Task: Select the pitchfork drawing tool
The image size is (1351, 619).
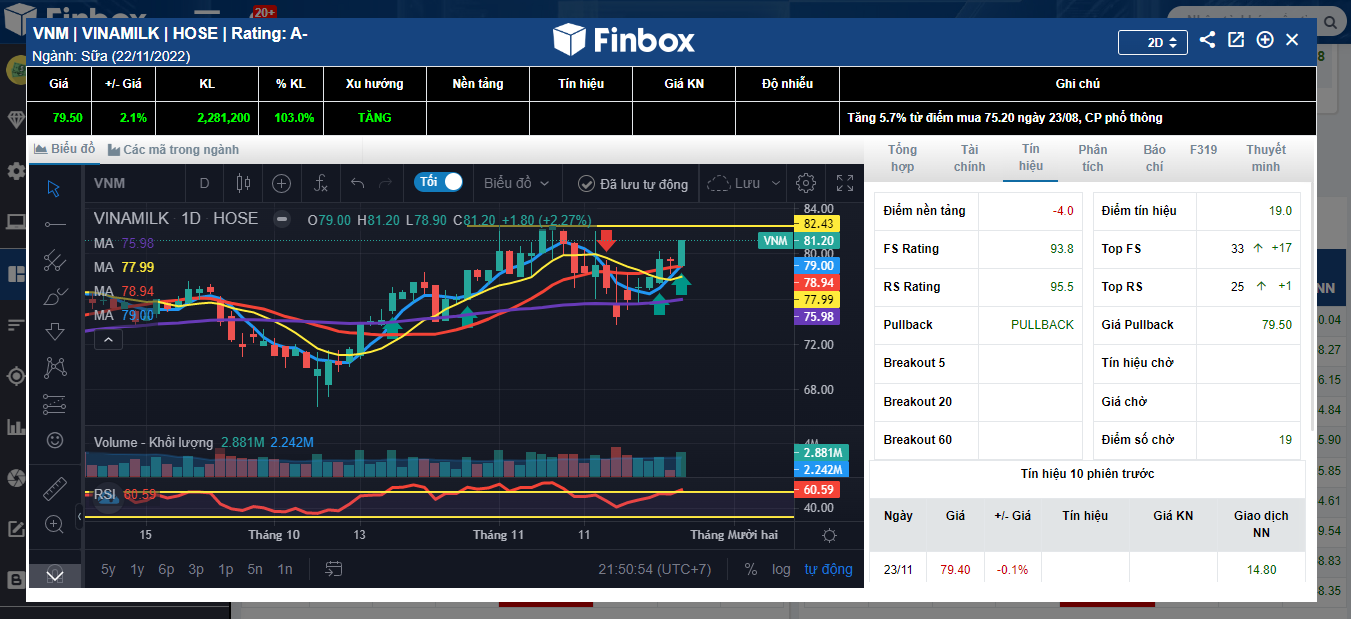Action: click(x=55, y=261)
